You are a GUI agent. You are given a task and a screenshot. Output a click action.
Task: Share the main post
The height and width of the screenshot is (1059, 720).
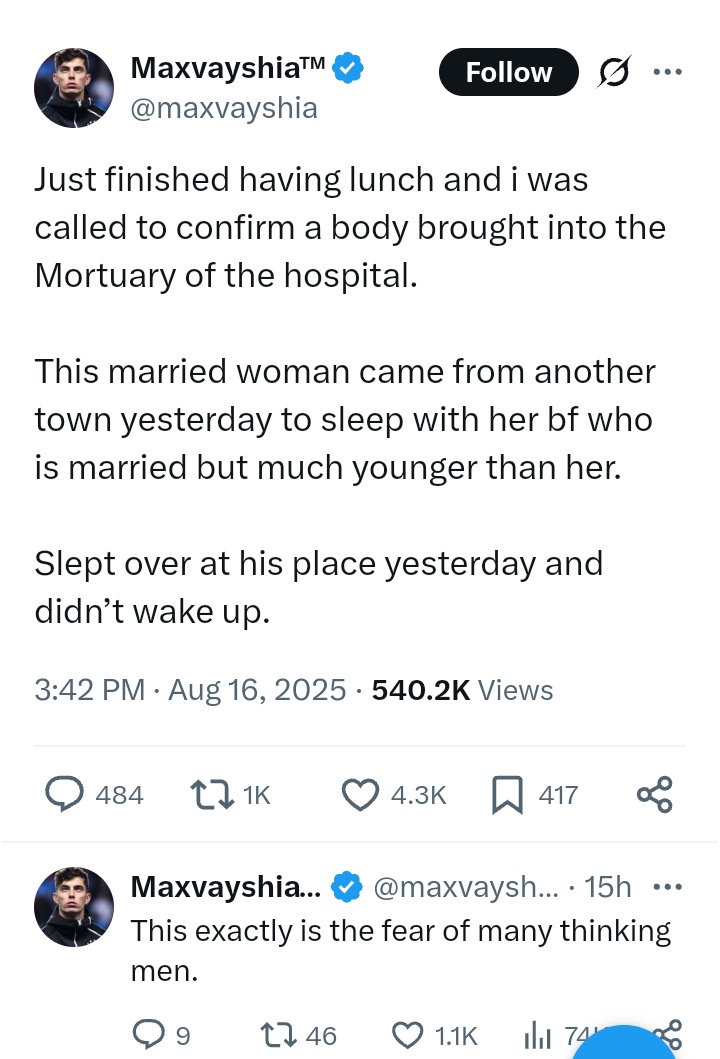[655, 794]
